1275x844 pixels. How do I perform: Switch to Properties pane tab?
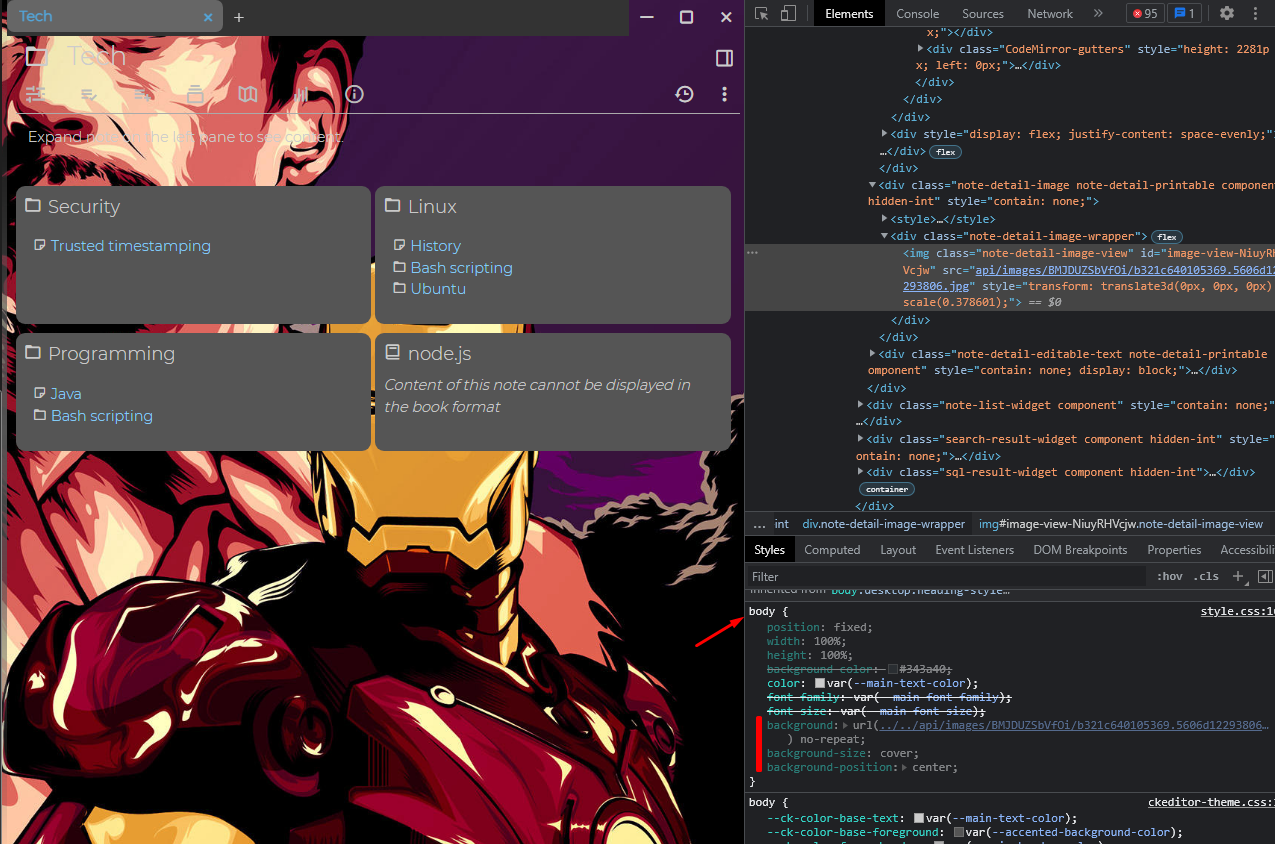(1174, 550)
